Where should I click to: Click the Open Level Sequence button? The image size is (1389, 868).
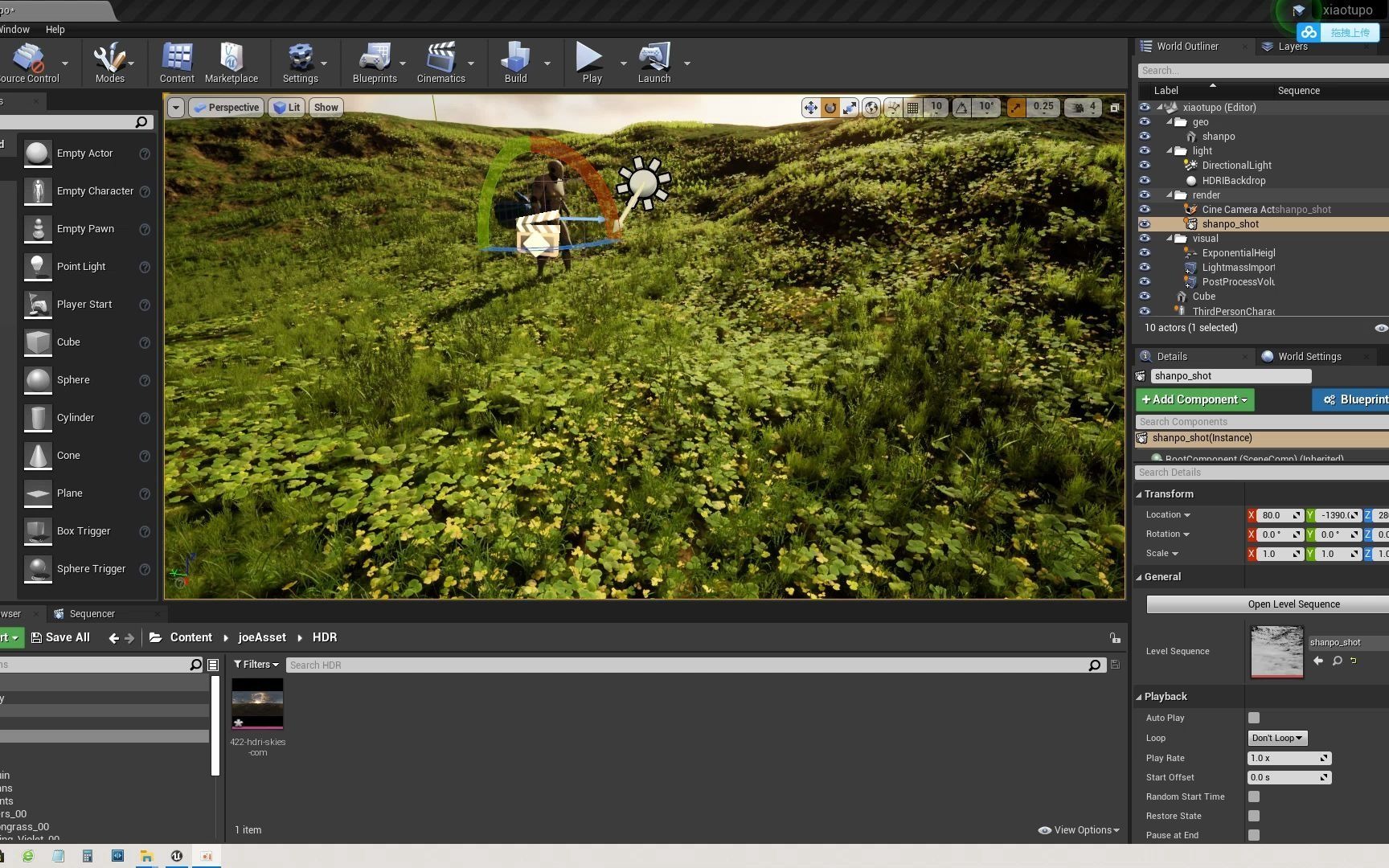[1293, 604]
